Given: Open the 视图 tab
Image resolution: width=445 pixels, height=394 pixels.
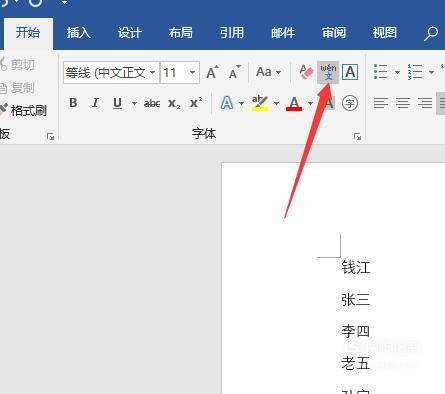Looking at the screenshot, I should point(385,33).
